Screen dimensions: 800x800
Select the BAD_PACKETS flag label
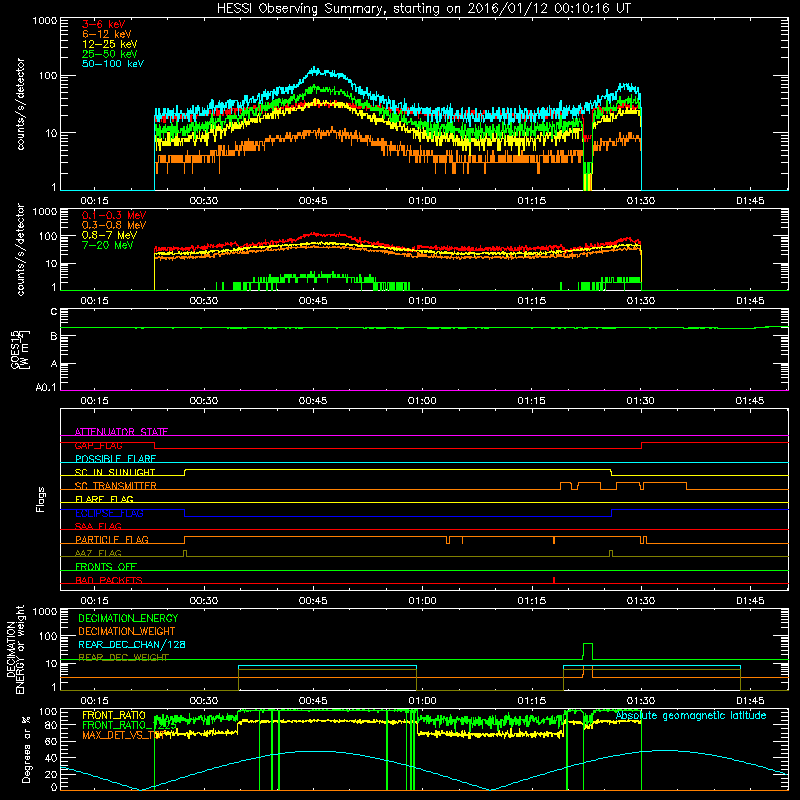click(x=109, y=580)
